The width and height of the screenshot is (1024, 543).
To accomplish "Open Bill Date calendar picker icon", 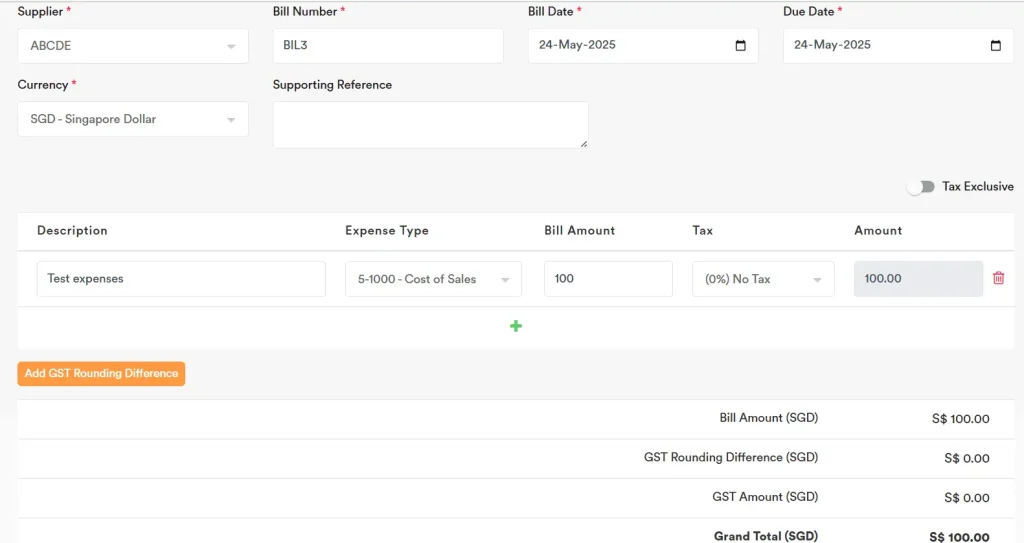I will point(740,46).
